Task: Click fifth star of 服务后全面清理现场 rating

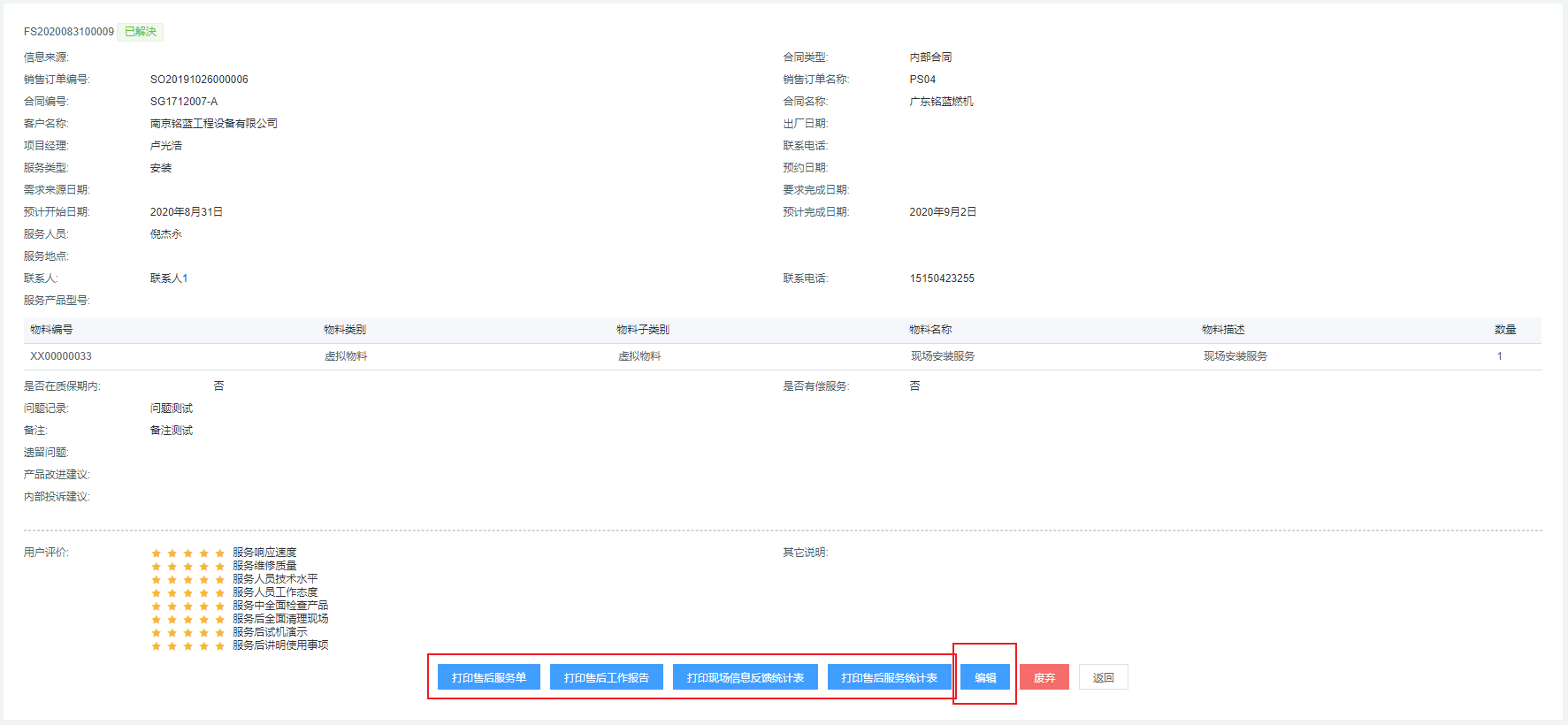Action: 220,620
